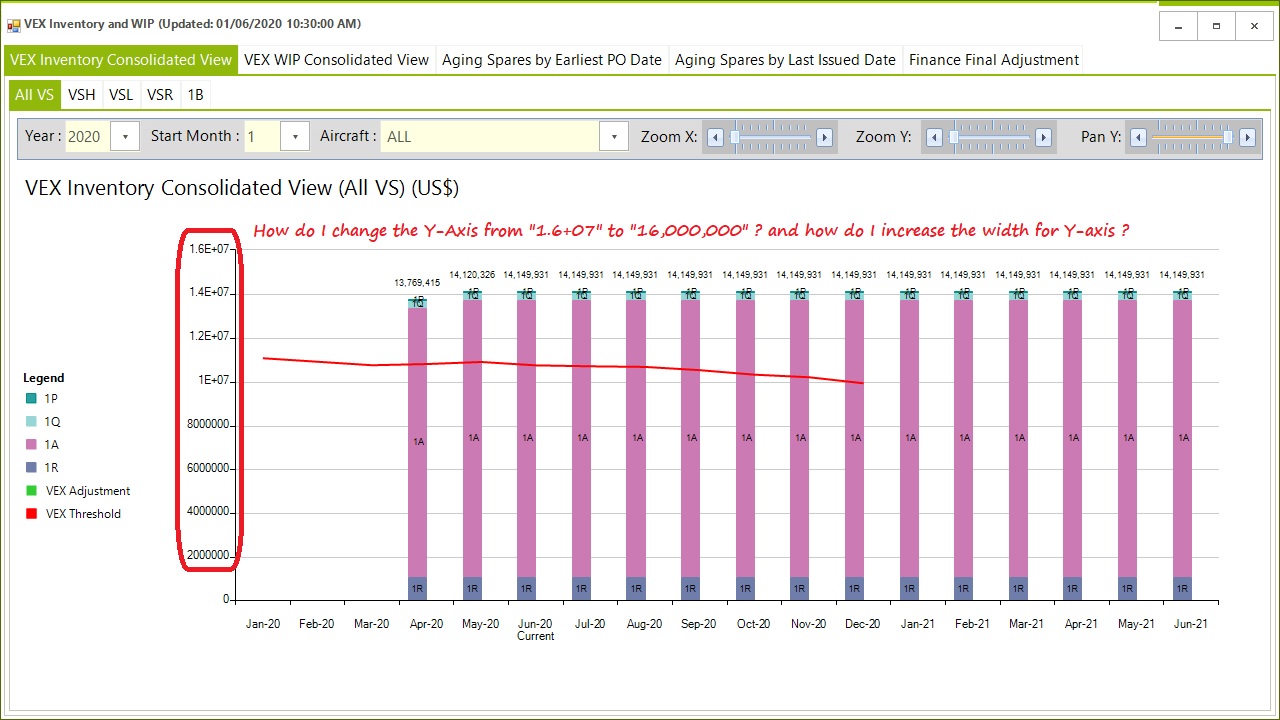The width and height of the screenshot is (1280, 720).
Task: Click the Zoom Y slider thumb
Action: click(954, 137)
